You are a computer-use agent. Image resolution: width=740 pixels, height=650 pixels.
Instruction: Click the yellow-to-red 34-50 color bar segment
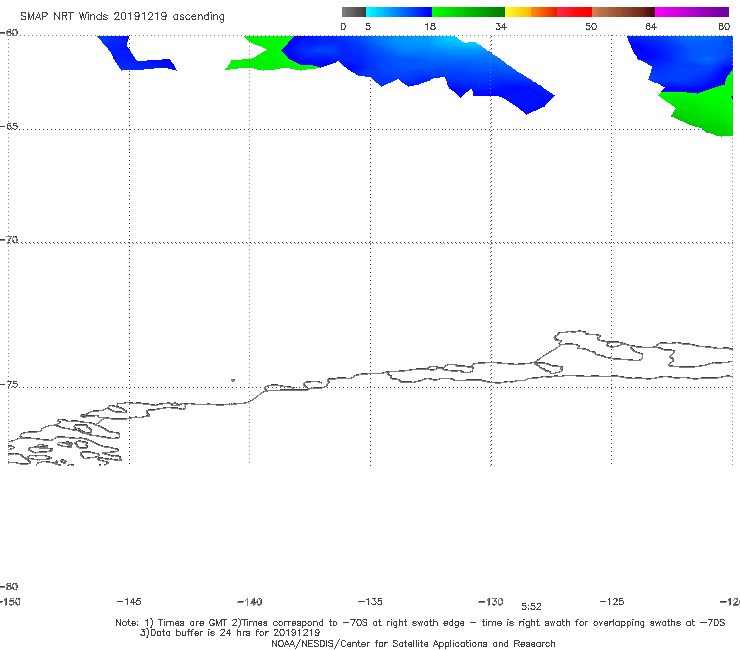pos(548,12)
